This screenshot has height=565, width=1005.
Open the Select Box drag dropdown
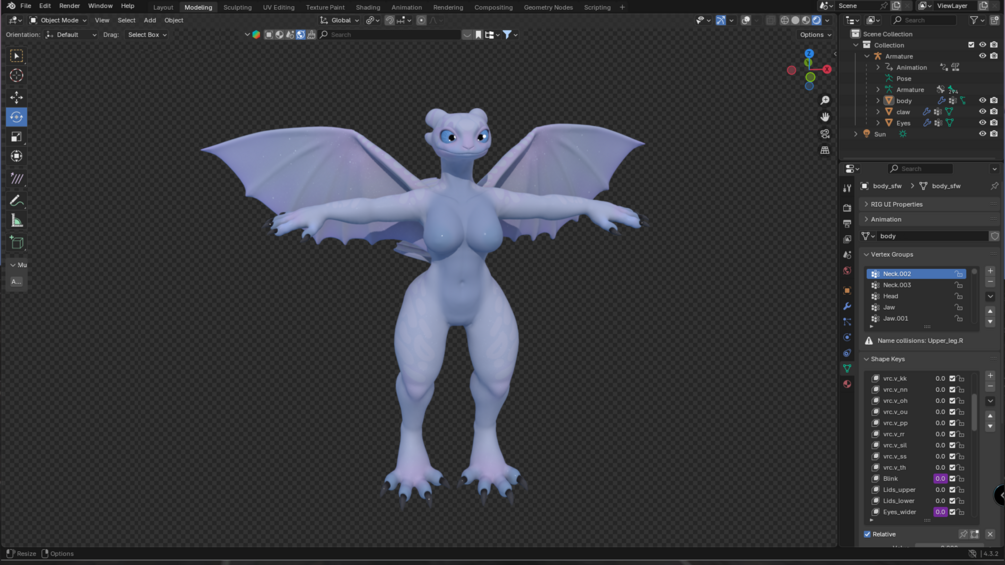click(x=147, y=35)
